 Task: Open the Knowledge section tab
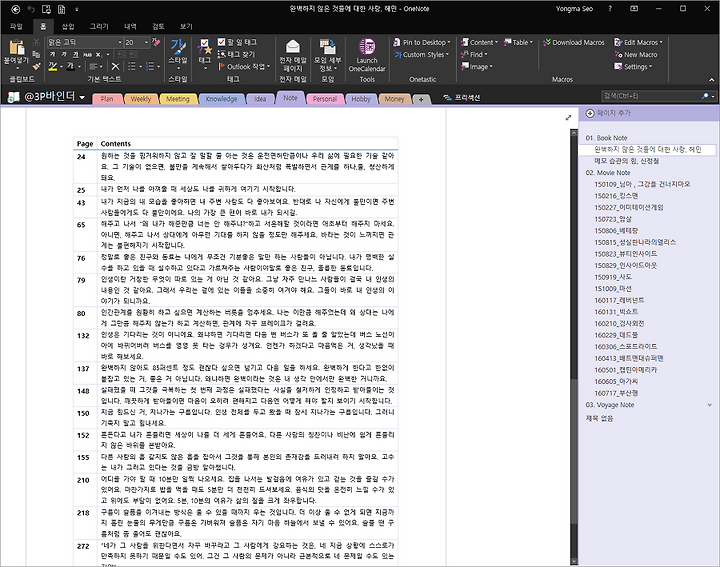(x=221, y=99)
